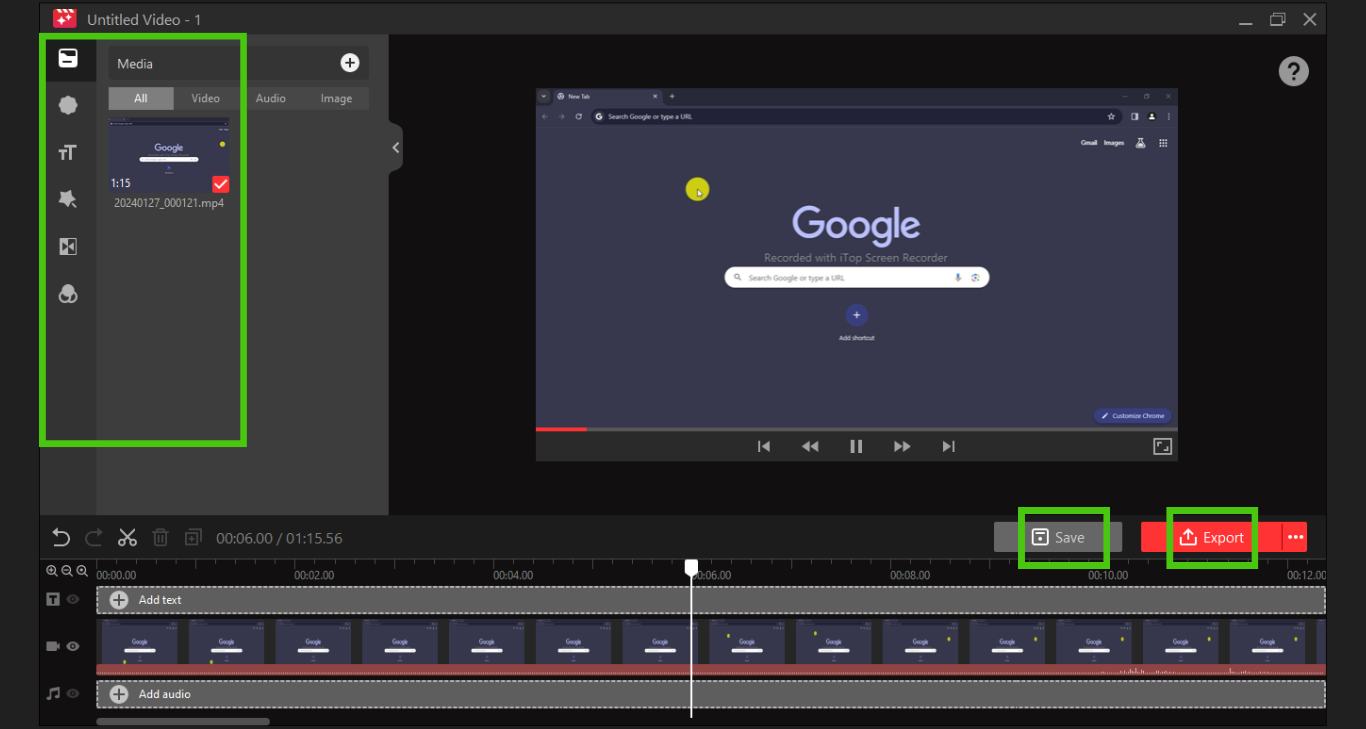Click the Split scissors icon
Image resolution: width=1366 pixels, height=729 pixels.
[x=127, y=538]
